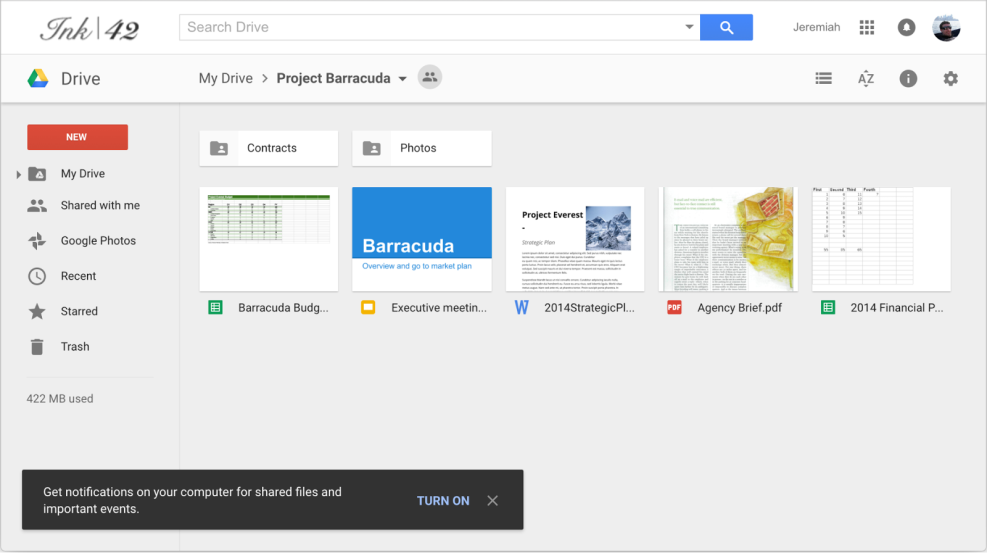Go to Shared with me

point(100,206)
